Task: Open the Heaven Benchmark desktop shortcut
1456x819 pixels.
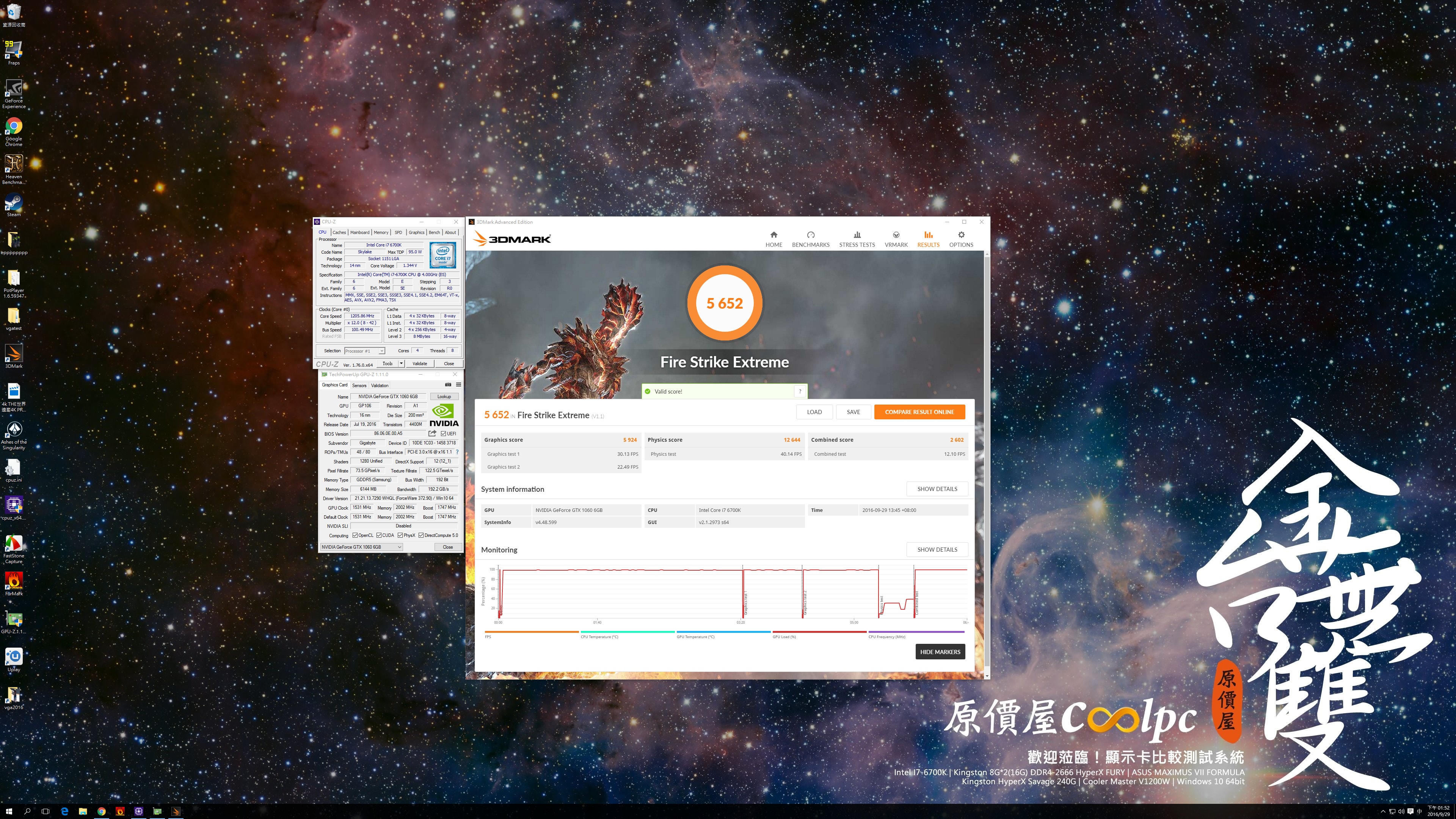Action: (14, 169)
